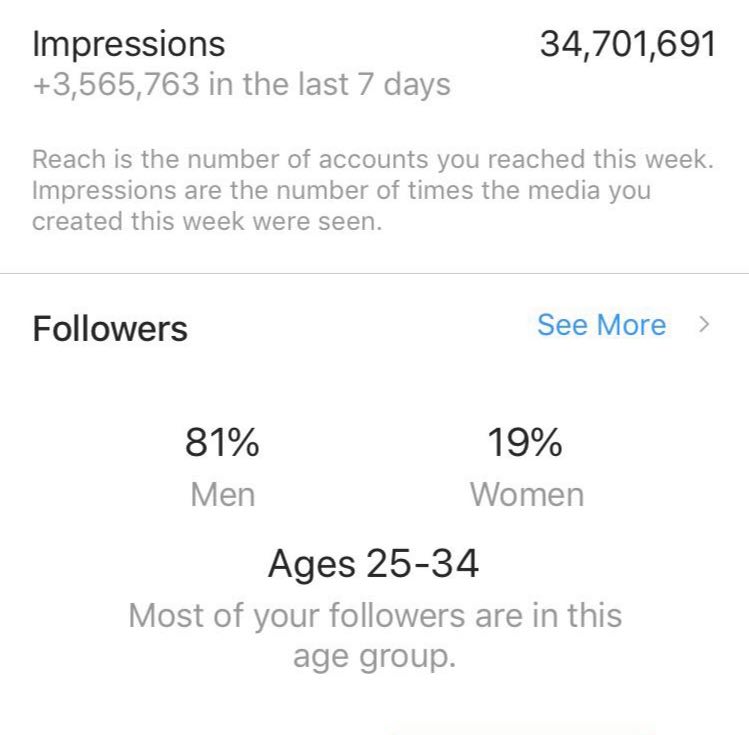Click the Men label
This screenshot has width=749, height=735.
[222, 494]
